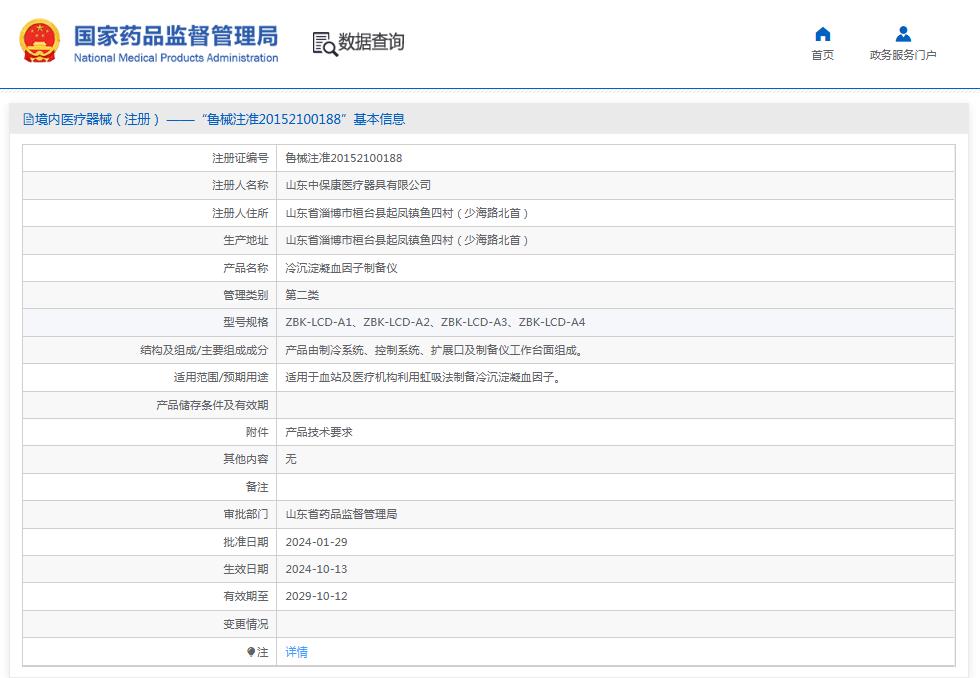Click the blue home icon above 首页
980x678 pixels.
822,34
